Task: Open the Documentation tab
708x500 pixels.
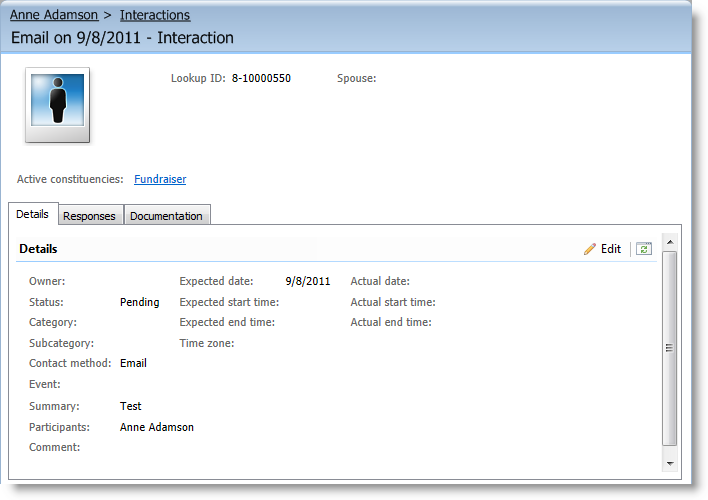Action: (166, 216)
